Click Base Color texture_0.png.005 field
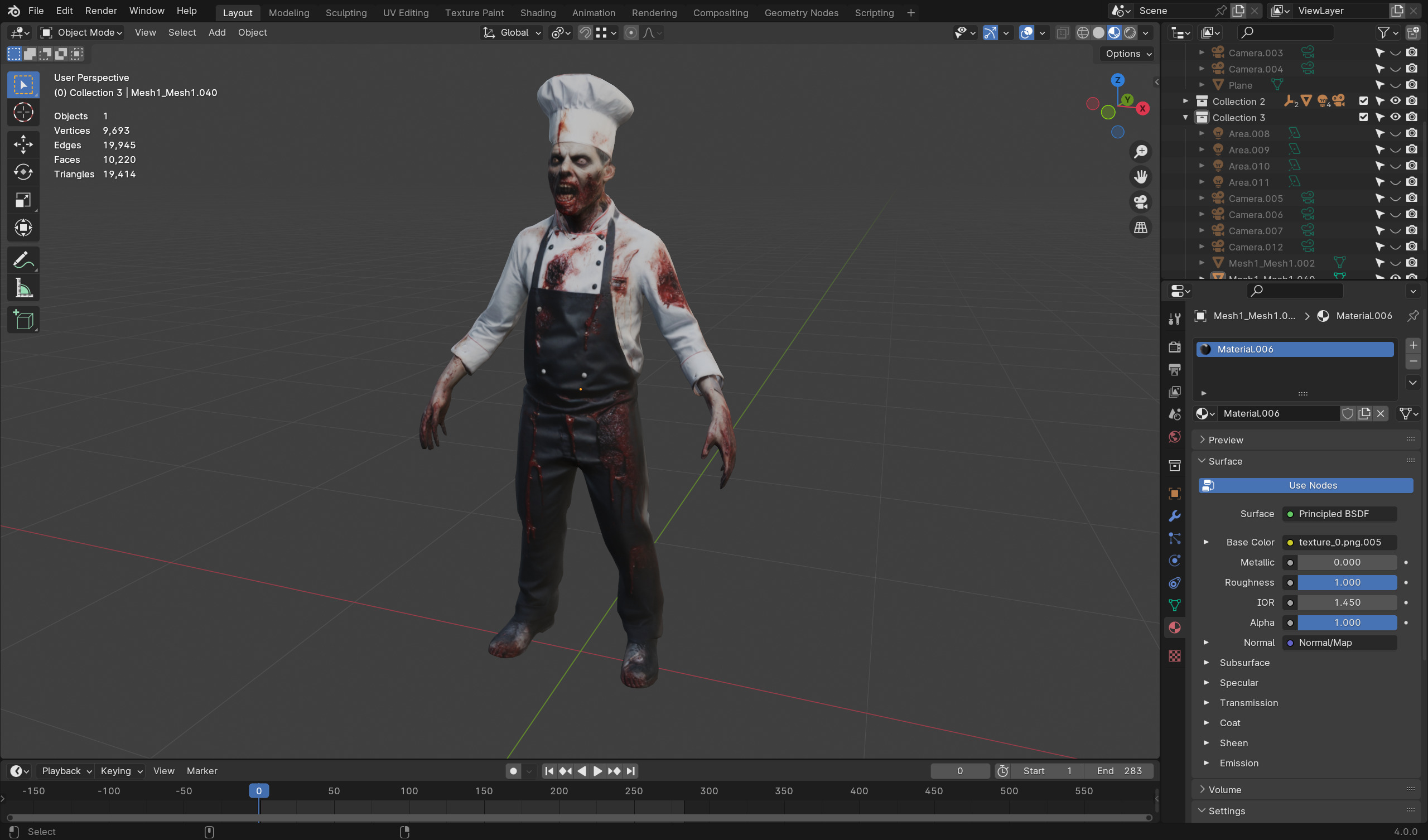 point(1339,542)
